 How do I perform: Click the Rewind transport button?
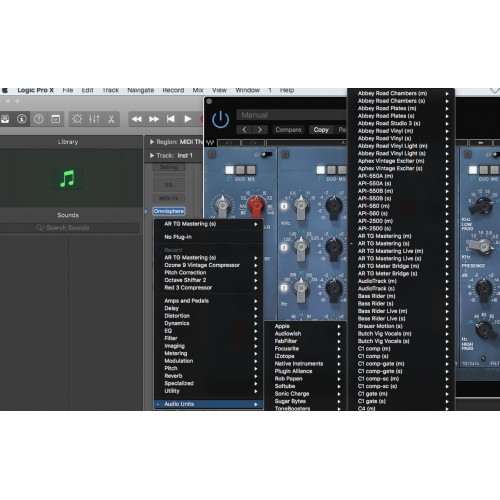[x=137, y=119]
